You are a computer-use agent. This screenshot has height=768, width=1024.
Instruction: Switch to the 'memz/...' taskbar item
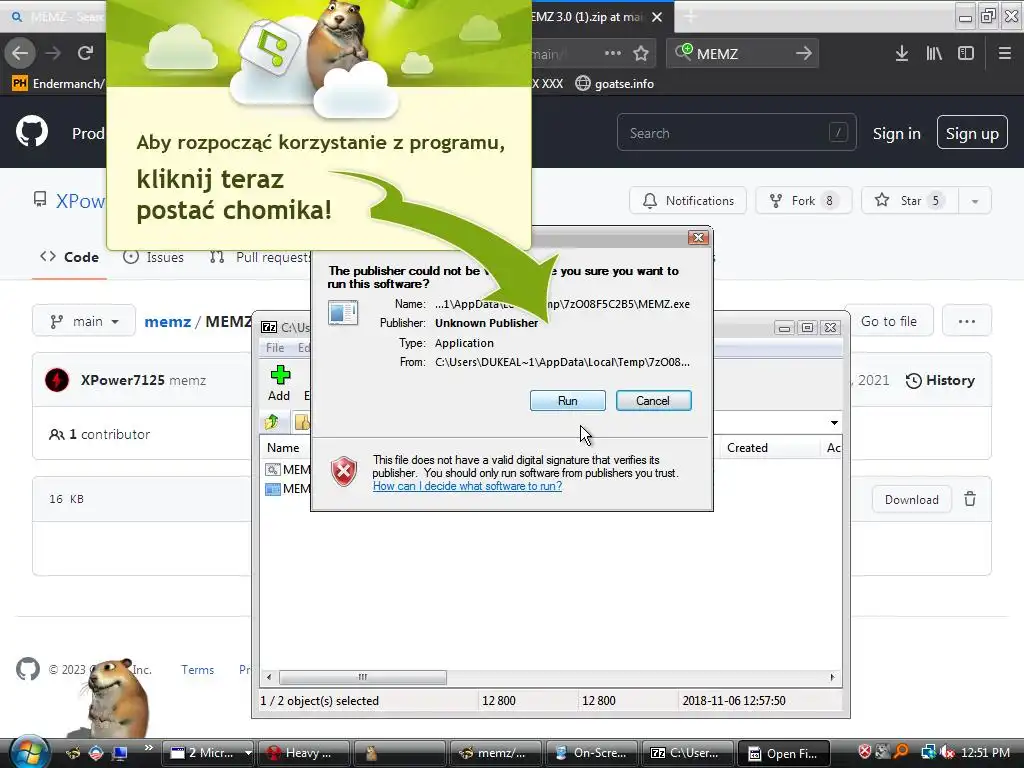[x=496, y=753]
